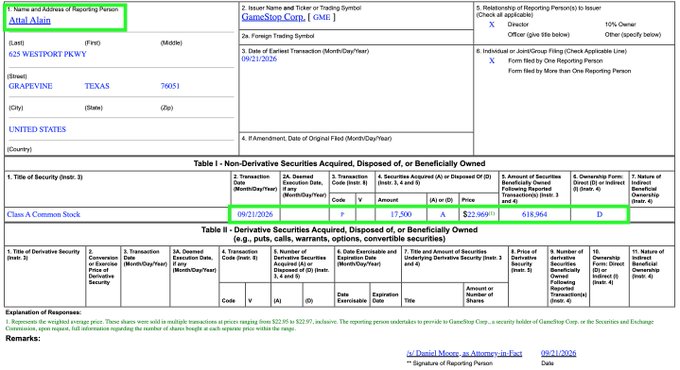Click footnote marker (1) next to price $22.969
680x370 pixels.
pos(491,213)
